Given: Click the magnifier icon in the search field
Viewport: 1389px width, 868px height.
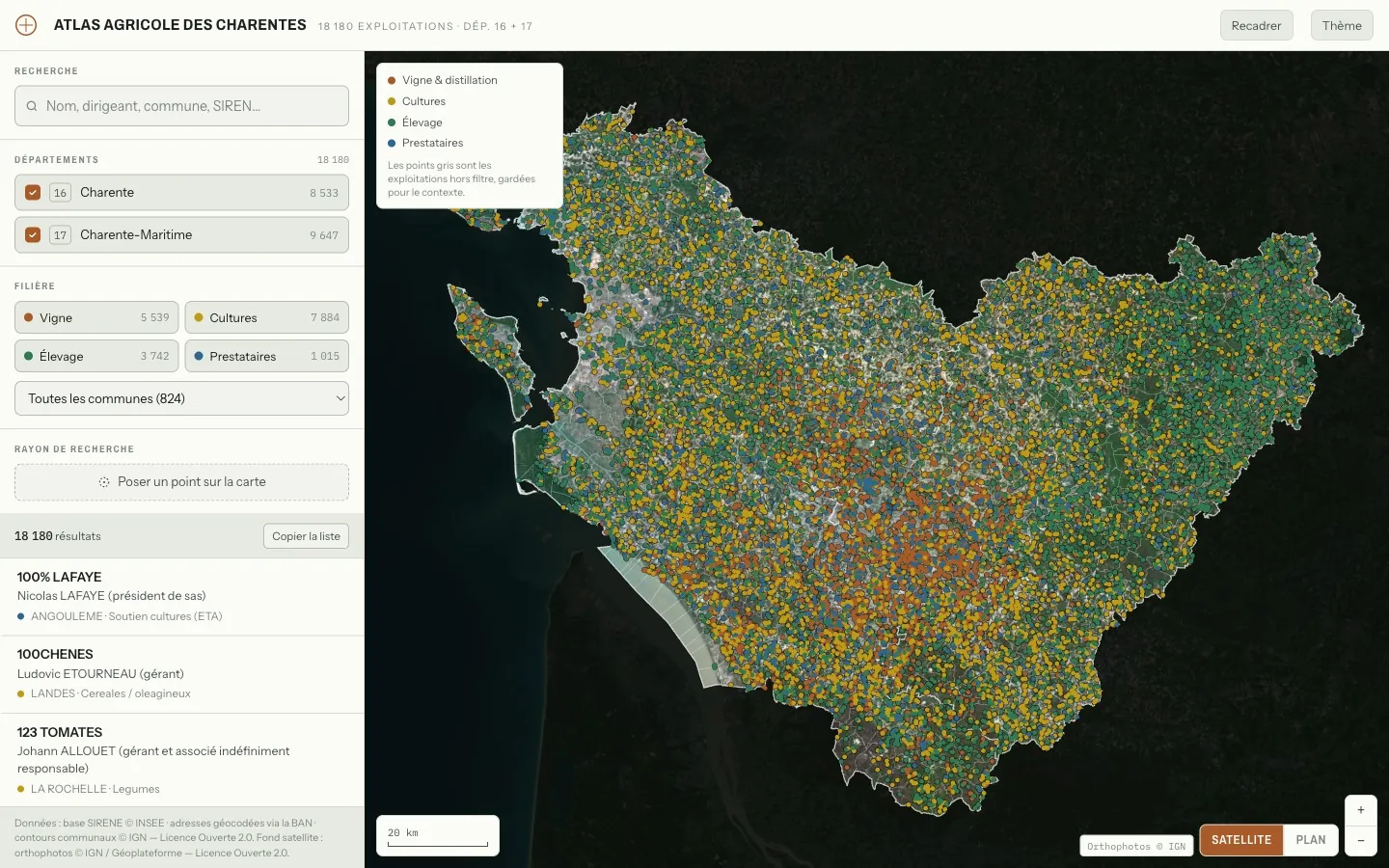Looking at the screenshot, I should click(x=32, y=106).
